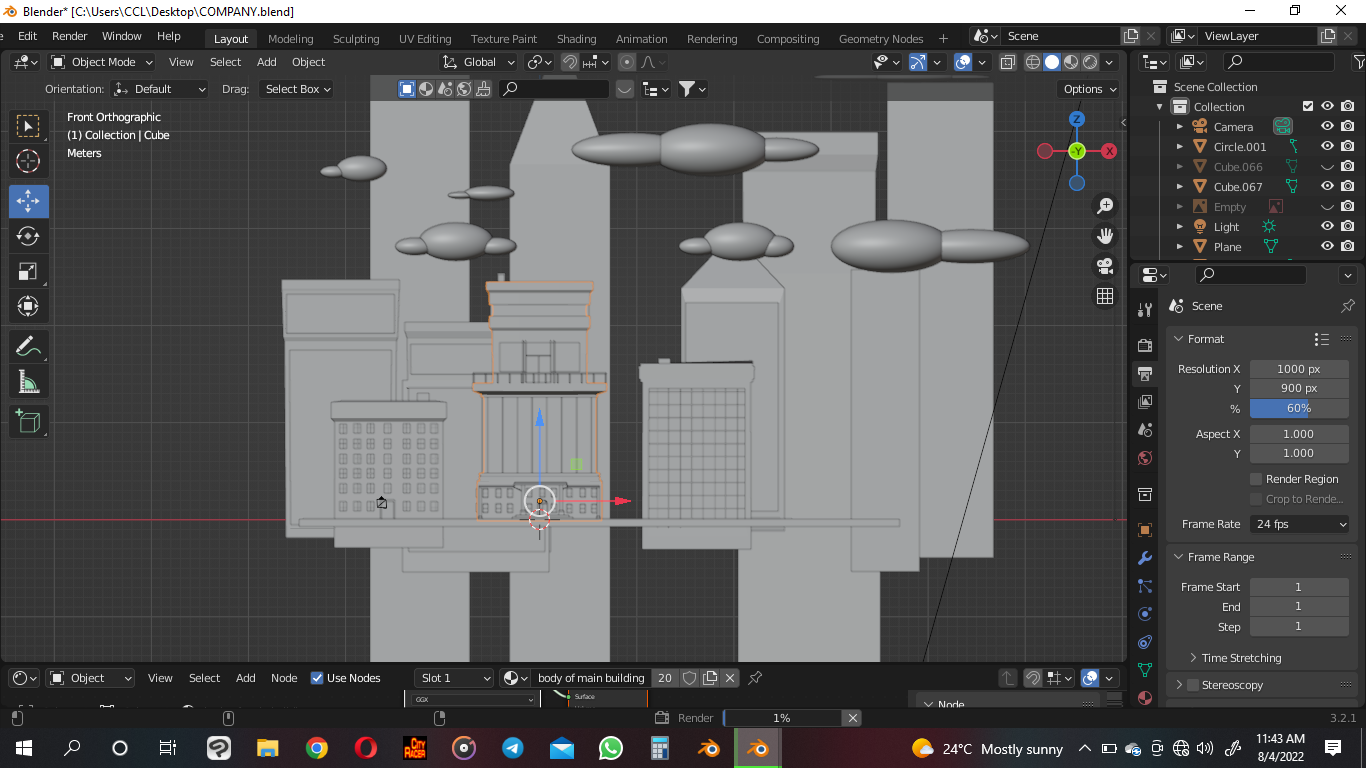Unlink the body of main building material
Image resolution: width=1366 pixels, height=768 pixels.
pos(730,678)
